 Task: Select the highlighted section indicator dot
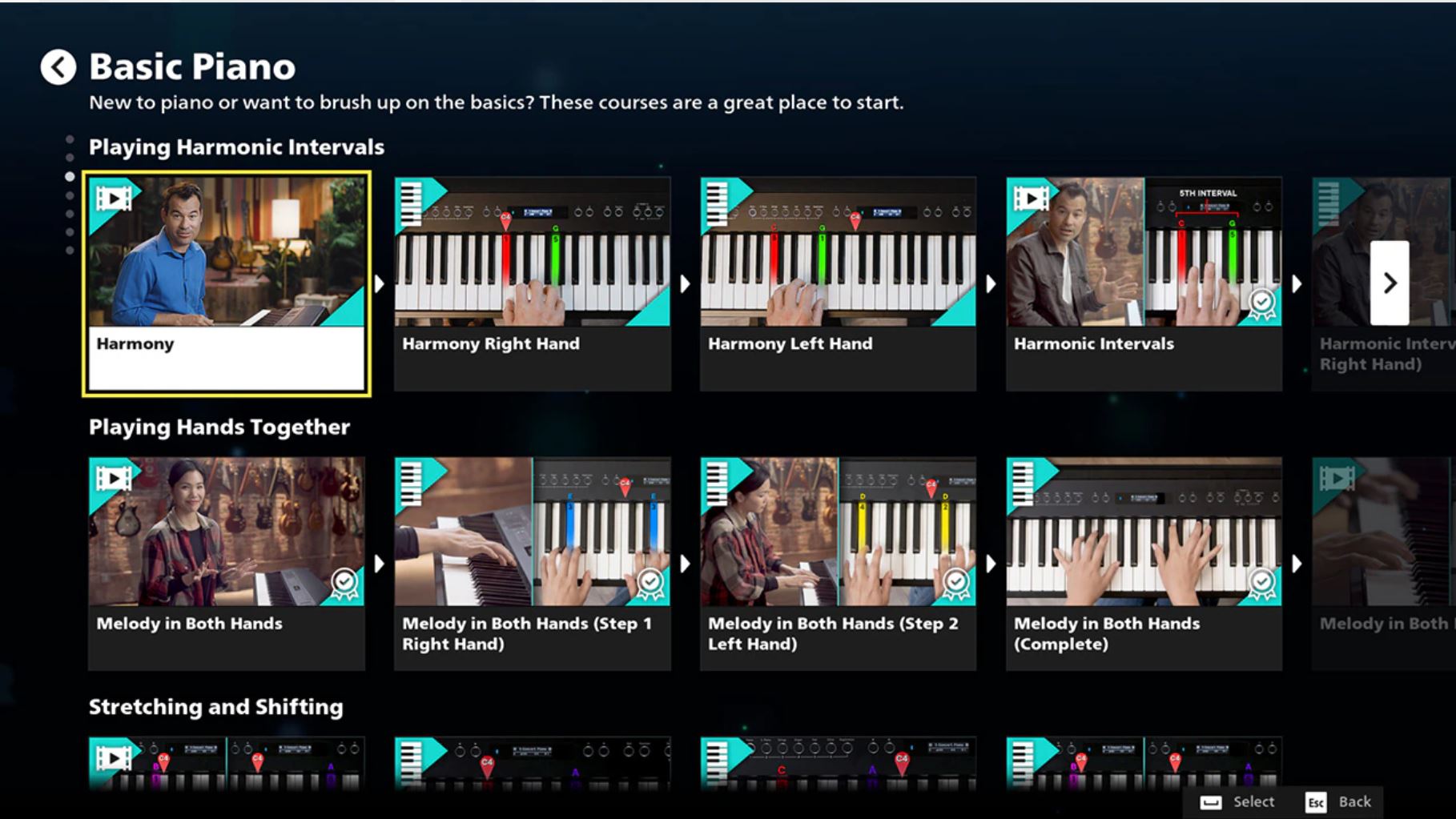click(70, 176)
